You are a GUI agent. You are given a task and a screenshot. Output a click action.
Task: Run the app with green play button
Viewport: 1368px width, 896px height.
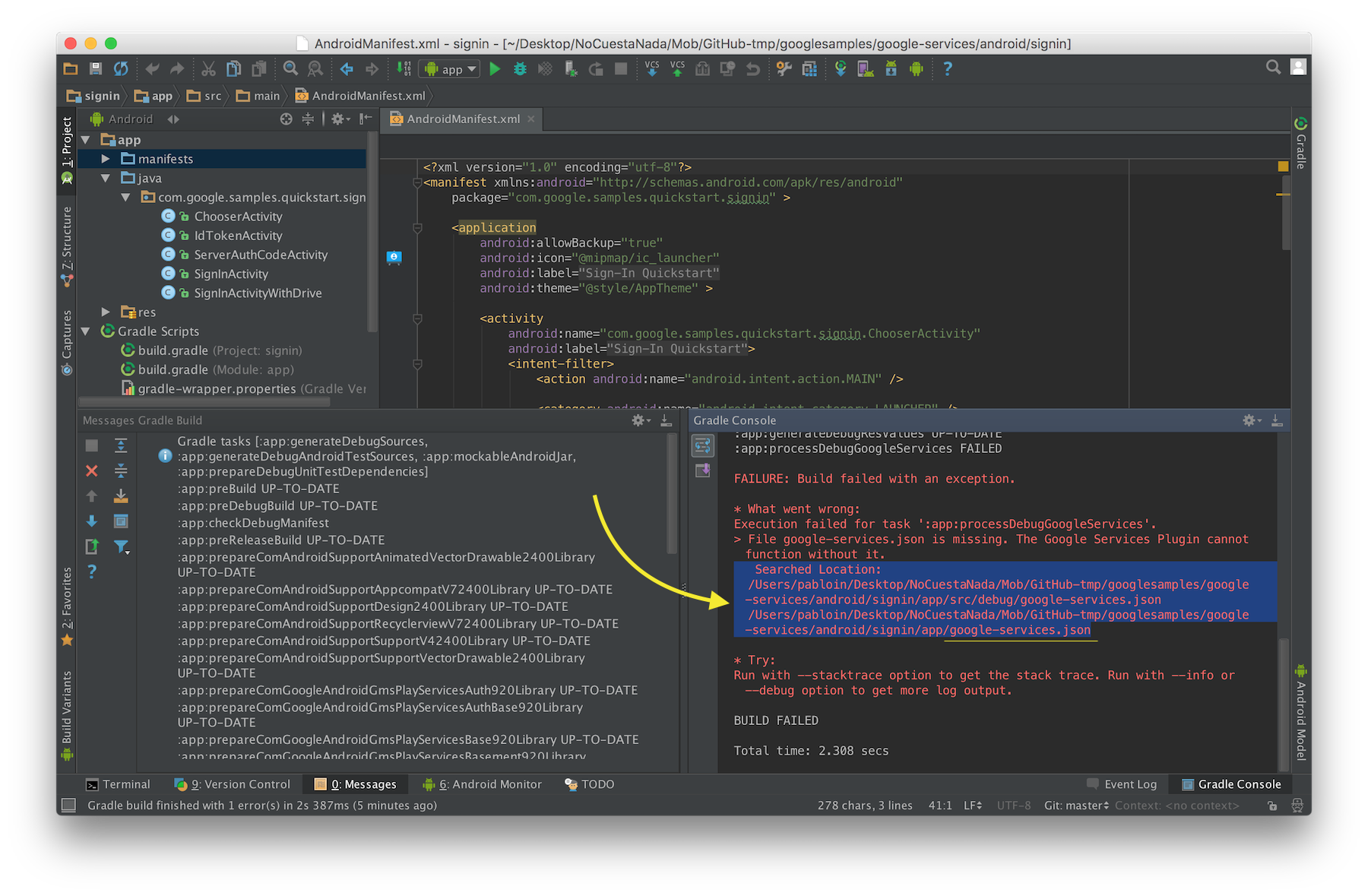(x=495, y=69)
